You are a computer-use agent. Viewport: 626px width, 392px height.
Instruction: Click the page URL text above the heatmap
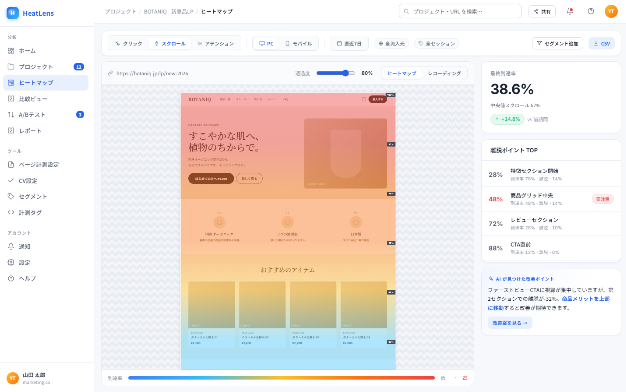pos(152,73)
